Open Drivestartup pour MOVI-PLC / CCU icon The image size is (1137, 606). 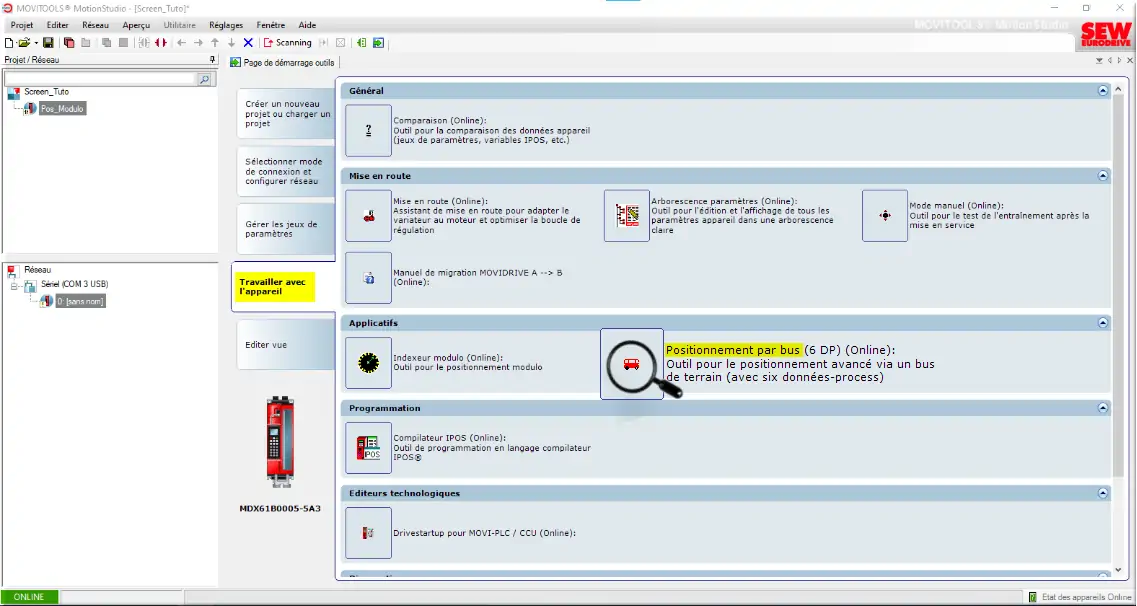click(368, 533)
